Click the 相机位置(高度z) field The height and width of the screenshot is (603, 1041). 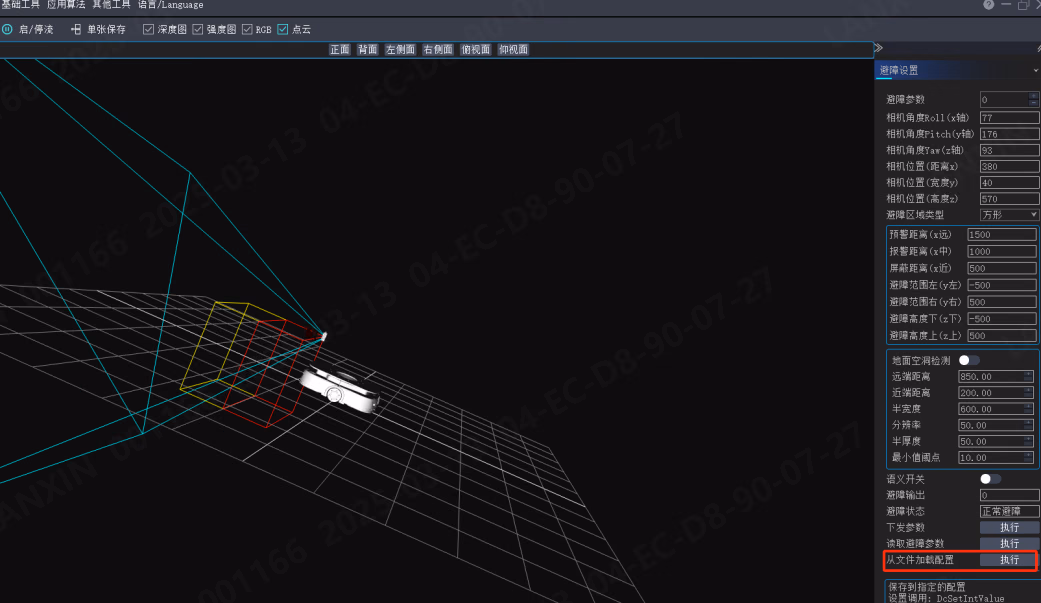(1009, 199)
